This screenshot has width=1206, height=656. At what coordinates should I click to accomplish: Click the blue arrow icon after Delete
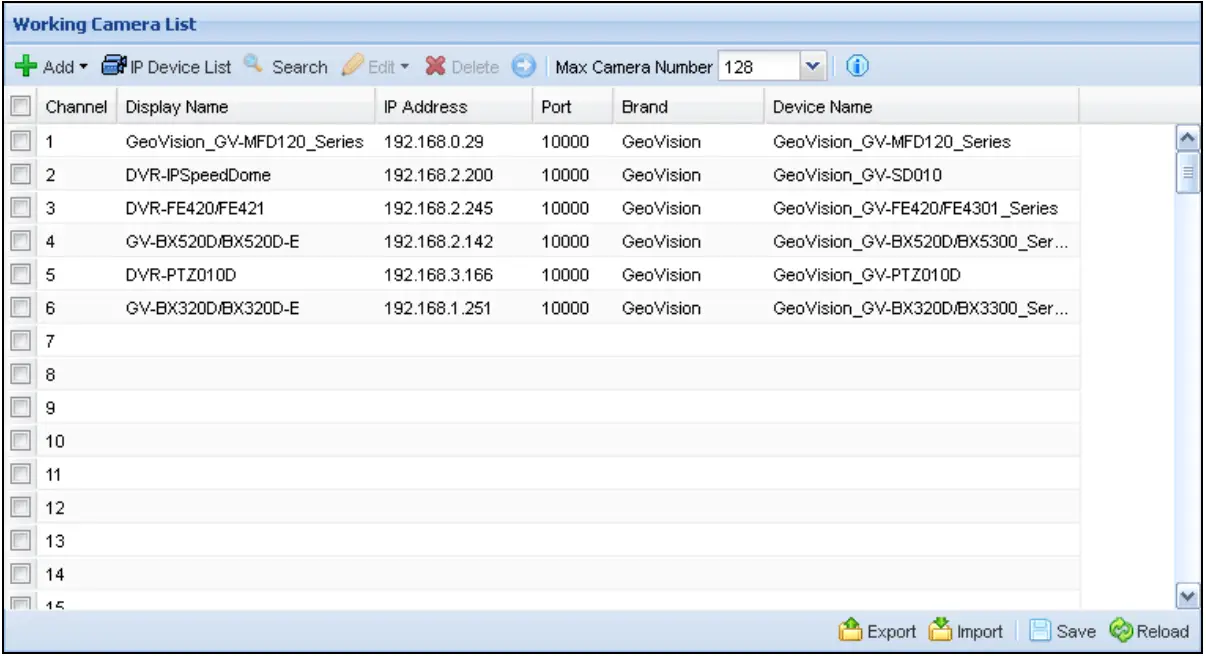[524, 67]
